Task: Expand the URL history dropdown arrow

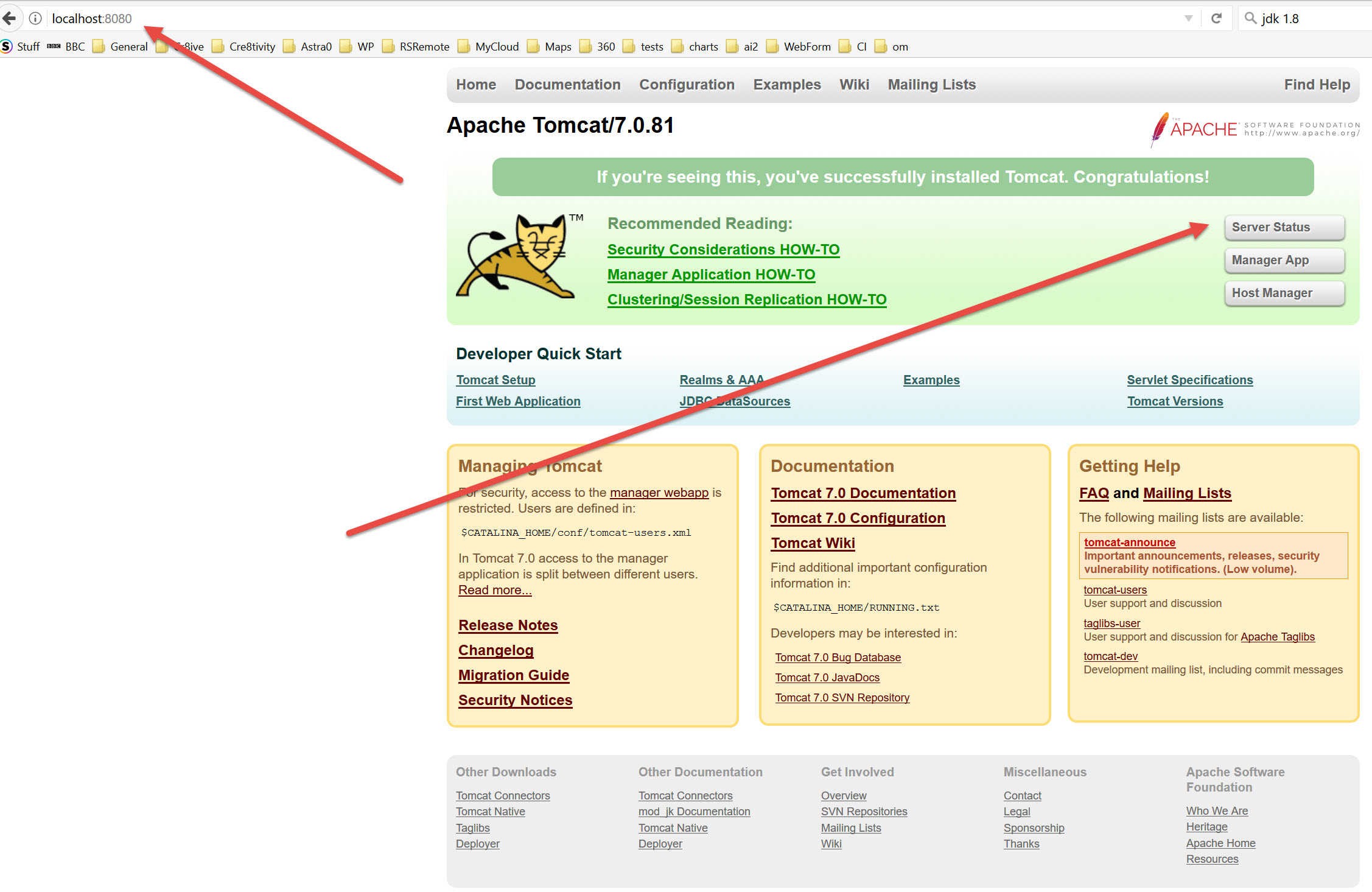Action: click(1188, 18)
